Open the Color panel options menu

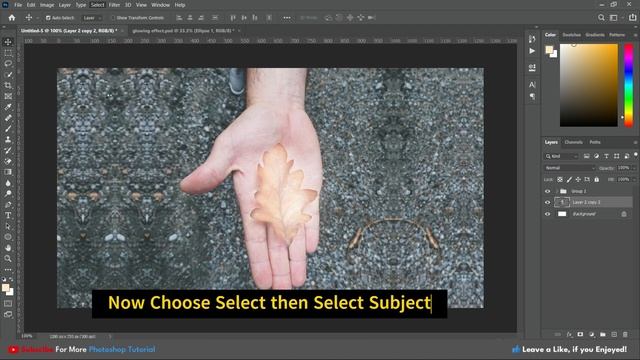635,35
